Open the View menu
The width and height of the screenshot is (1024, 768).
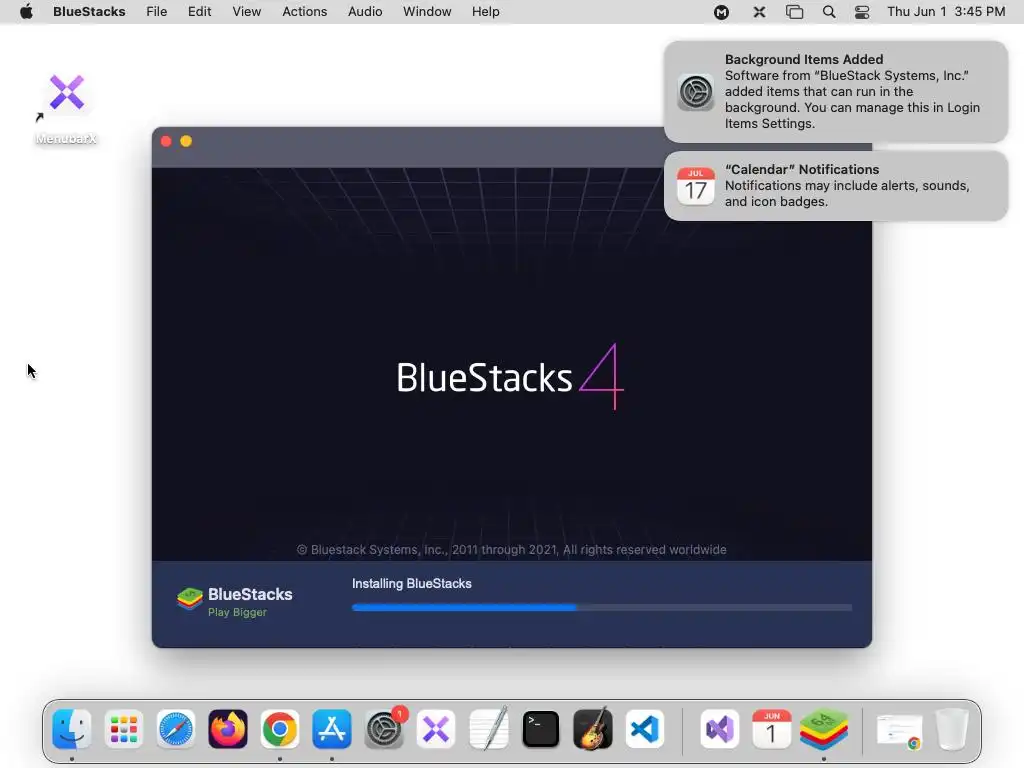[246, 12]
